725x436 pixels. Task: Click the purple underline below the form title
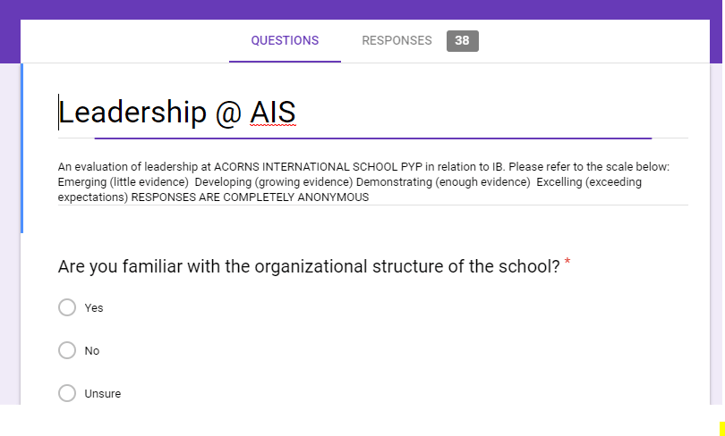[x=372, y=138]
